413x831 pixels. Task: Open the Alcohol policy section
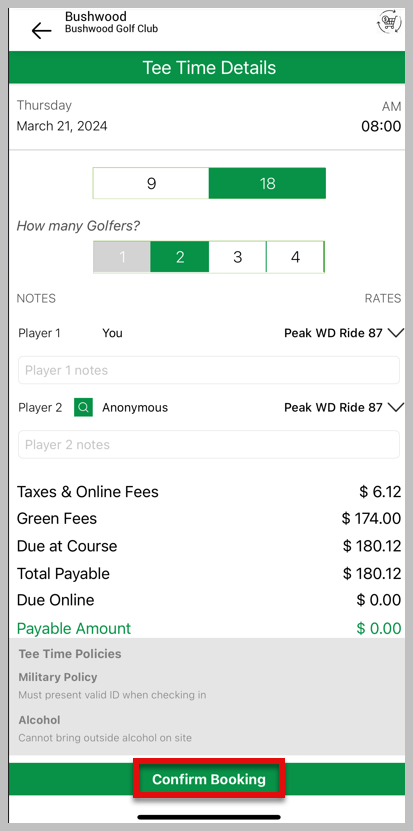(x=39, y=720)
